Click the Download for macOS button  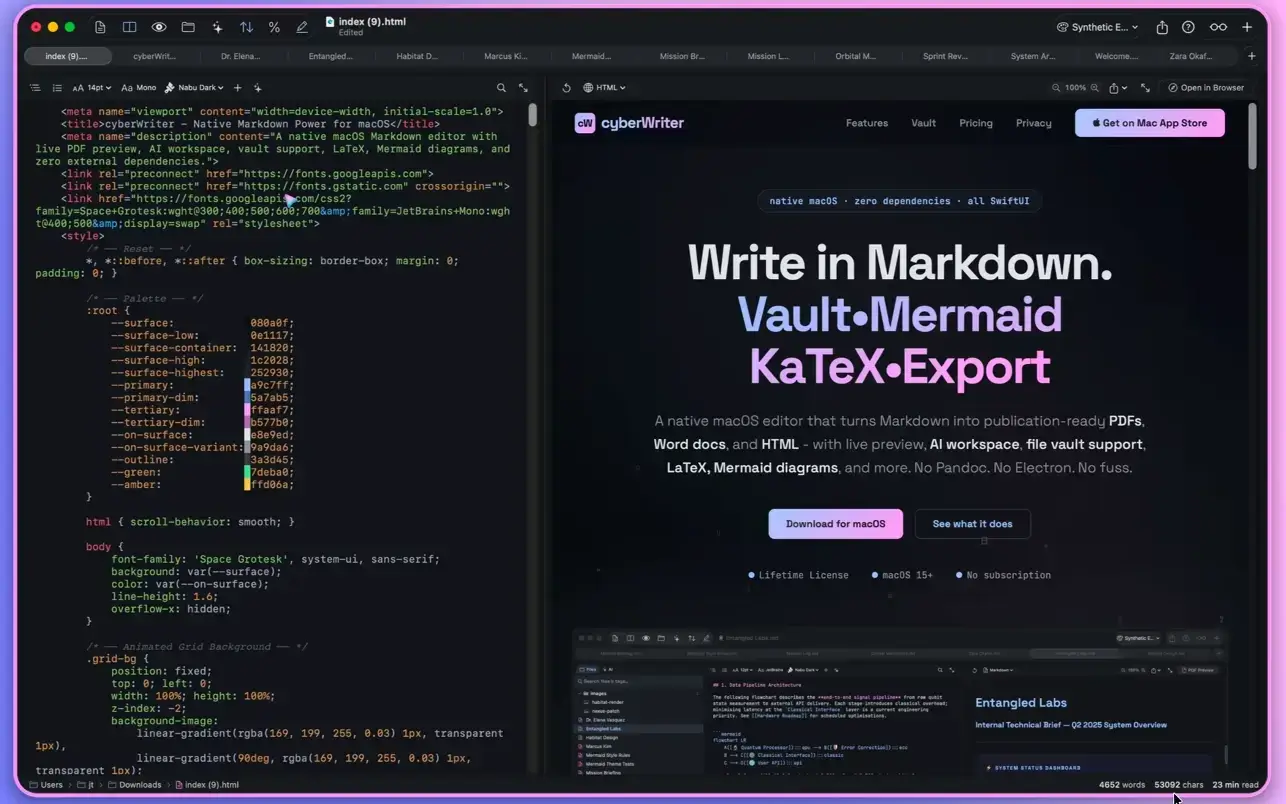click(x=836, y=524)
